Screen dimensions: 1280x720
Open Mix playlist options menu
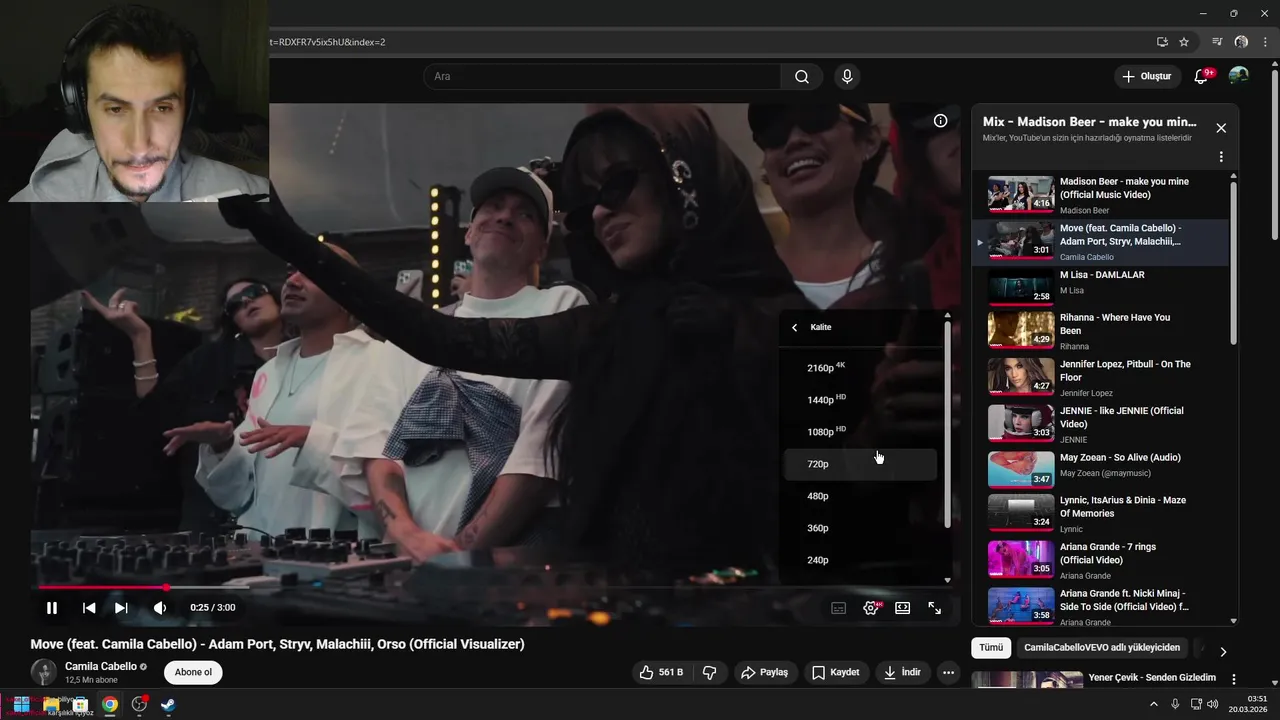(x=1221, y=157)
